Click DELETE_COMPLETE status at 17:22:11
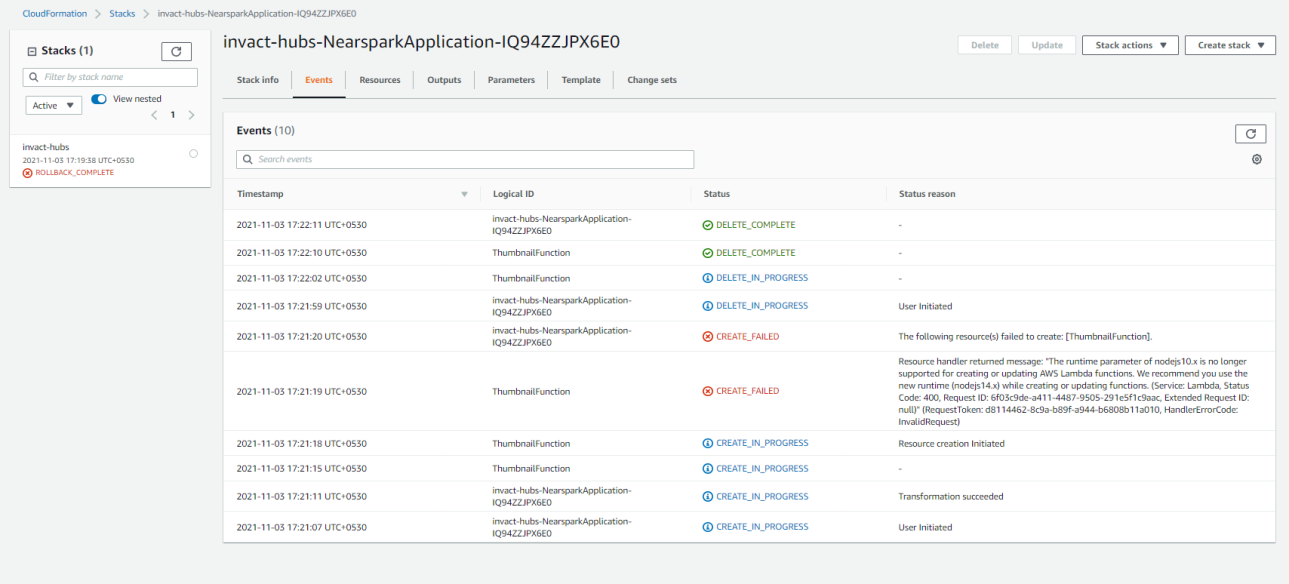 pos(749,225)
